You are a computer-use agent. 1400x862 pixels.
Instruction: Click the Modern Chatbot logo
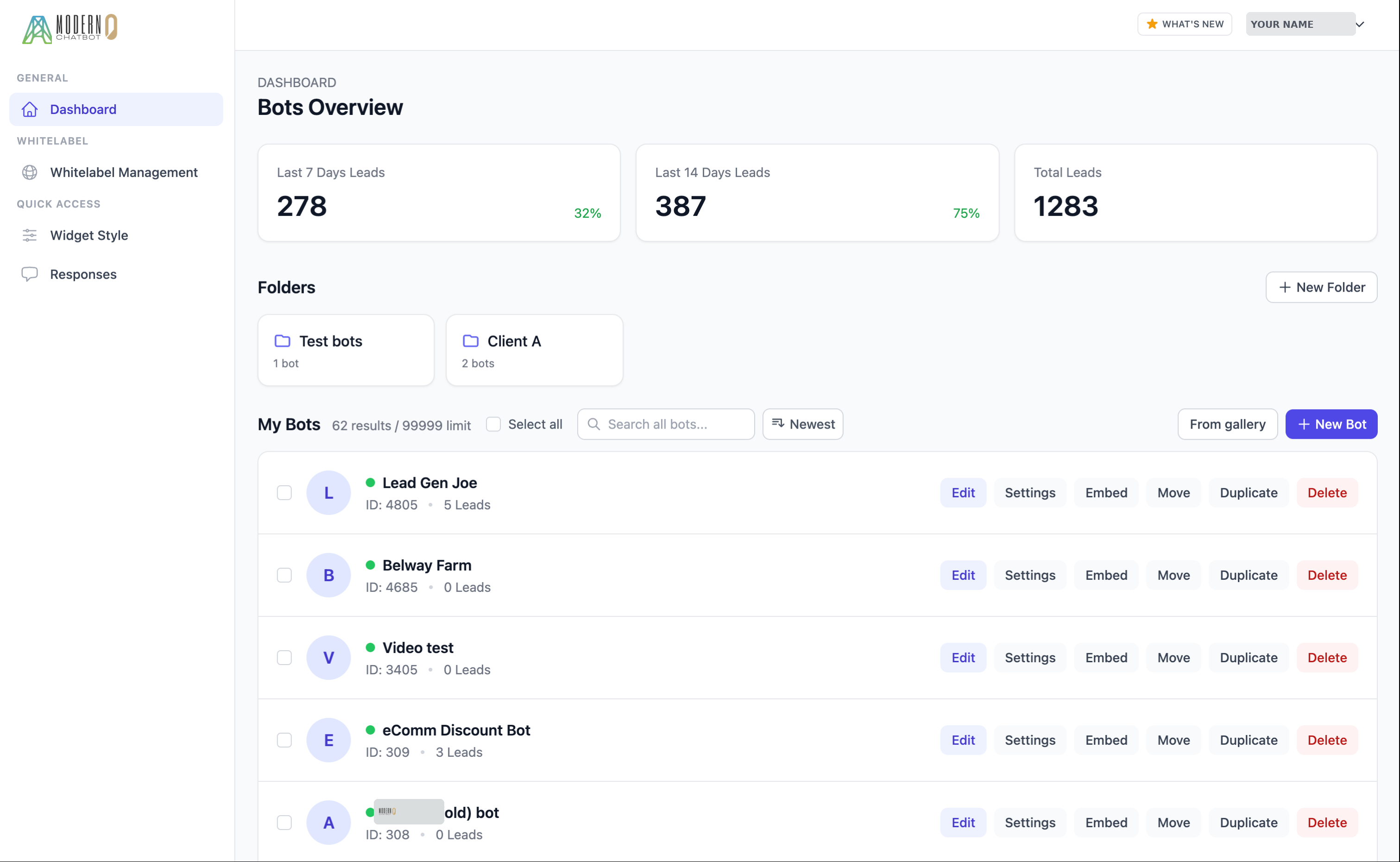pos(69,28)
